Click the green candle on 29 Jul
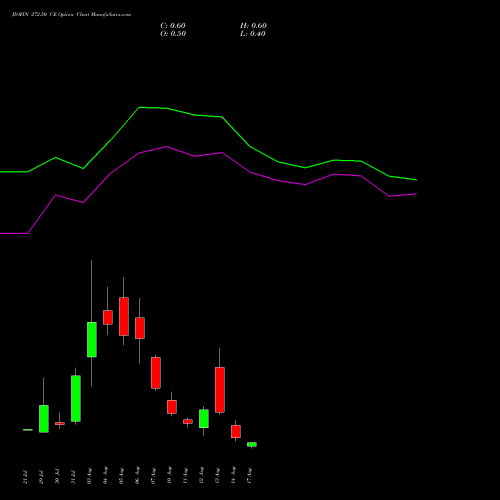 pyautogui.click(x=44, y=419)
